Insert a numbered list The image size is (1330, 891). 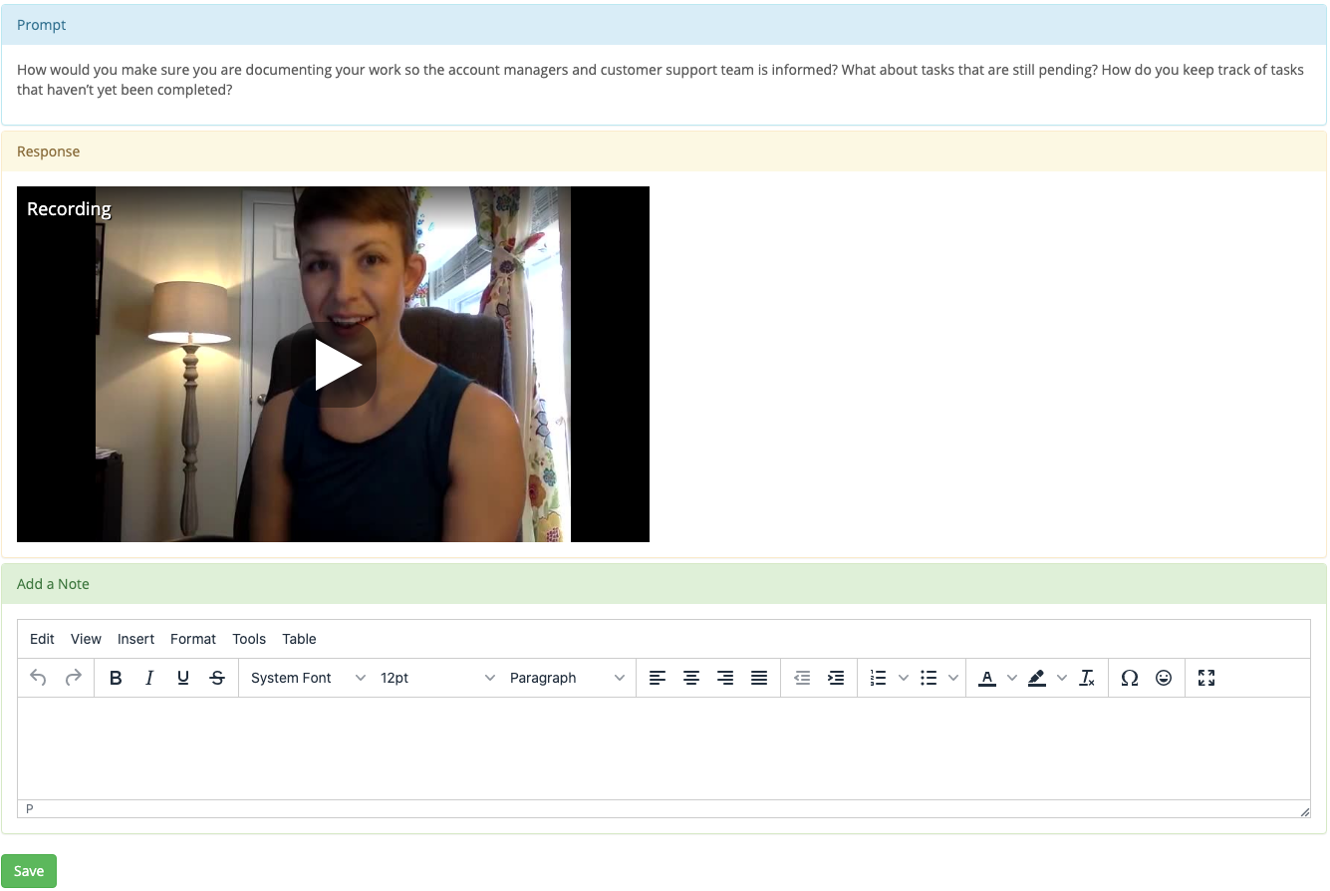[879, 678]
